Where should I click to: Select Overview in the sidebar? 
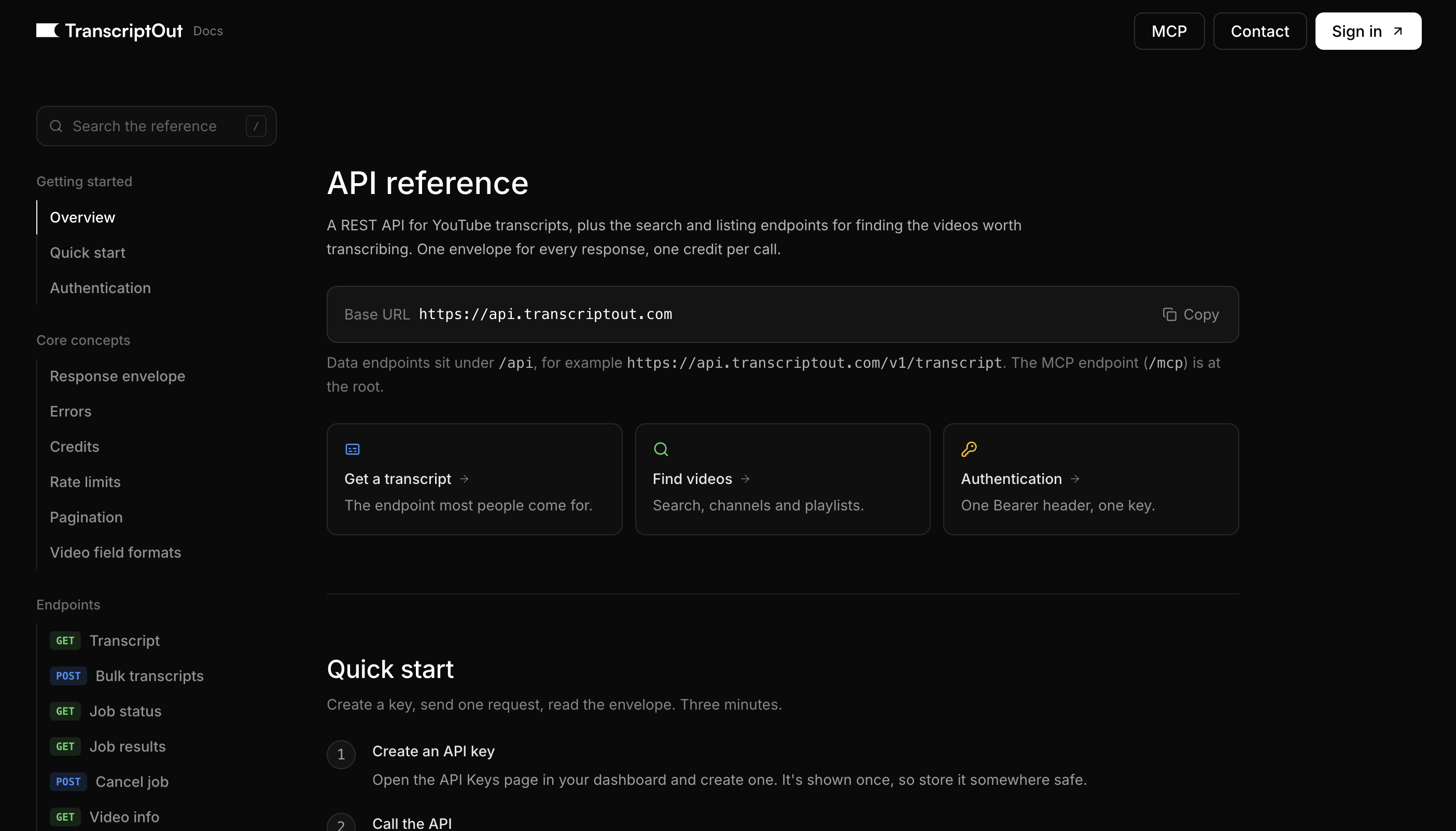tap(82, 217)
